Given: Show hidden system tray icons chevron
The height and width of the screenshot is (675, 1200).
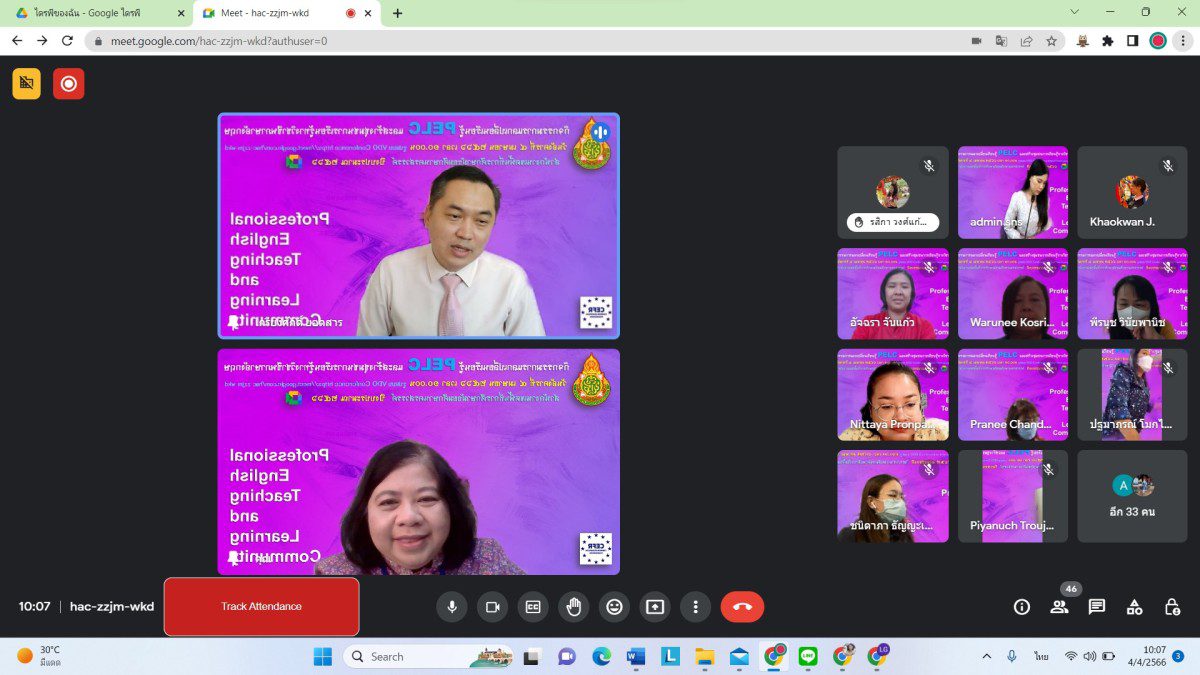Looking at the screenshot, I should (987, 656).
